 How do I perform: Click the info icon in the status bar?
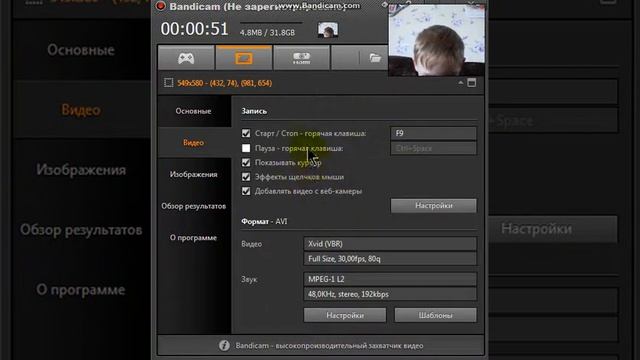224,345
